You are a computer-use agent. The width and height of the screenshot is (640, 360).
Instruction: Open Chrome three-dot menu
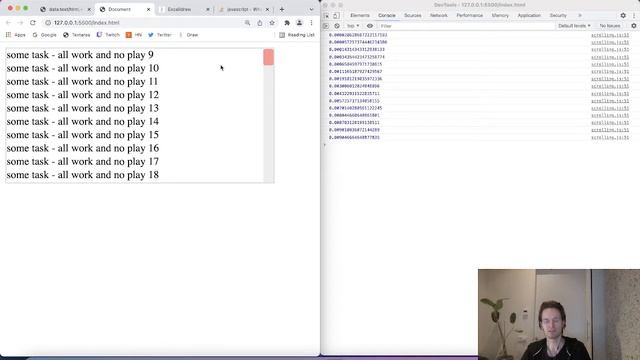tap(311, 23)
